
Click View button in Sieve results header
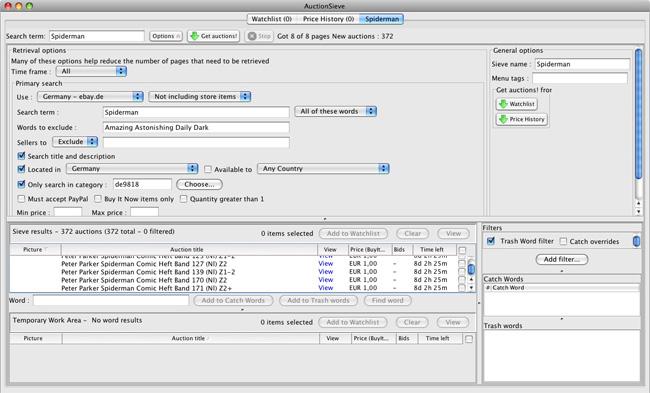tap(453, 234)
